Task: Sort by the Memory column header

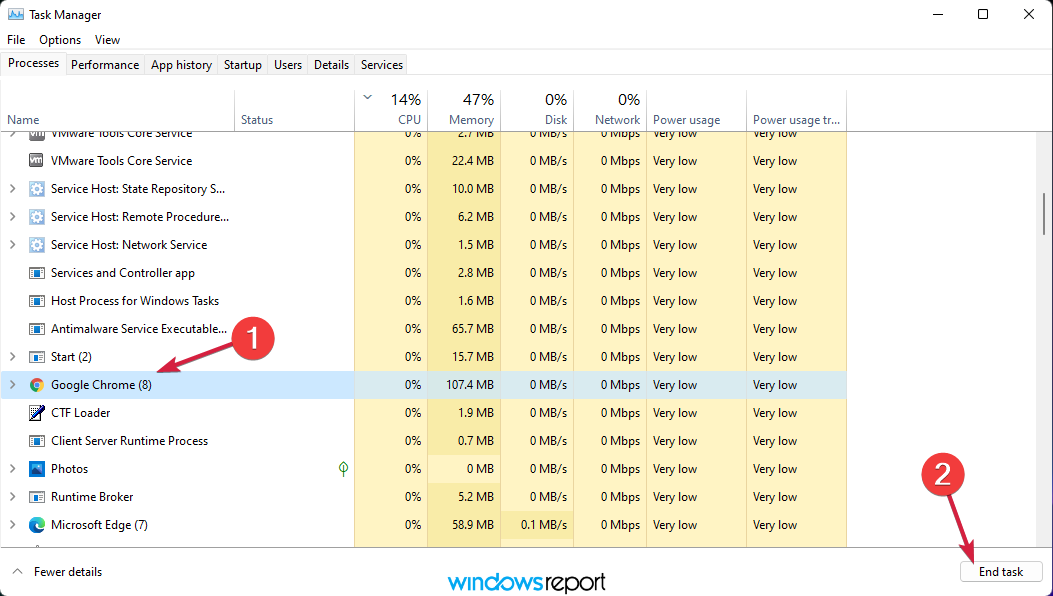Action: (x=464, y=111)
